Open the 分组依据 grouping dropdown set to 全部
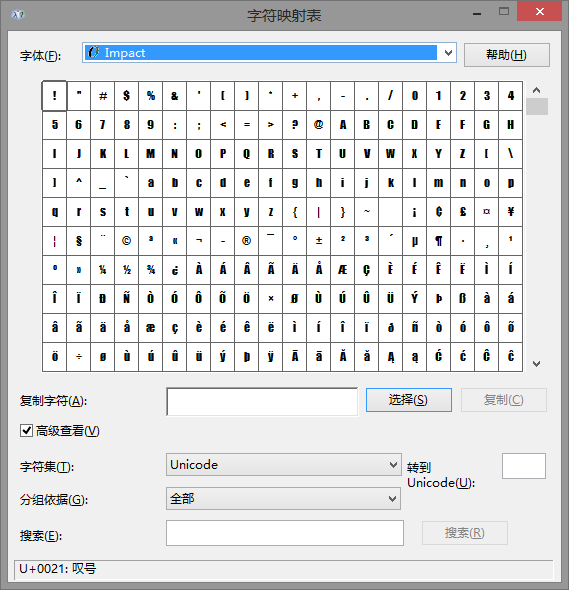Screen dimensions: 569x590 click(283, 499)
